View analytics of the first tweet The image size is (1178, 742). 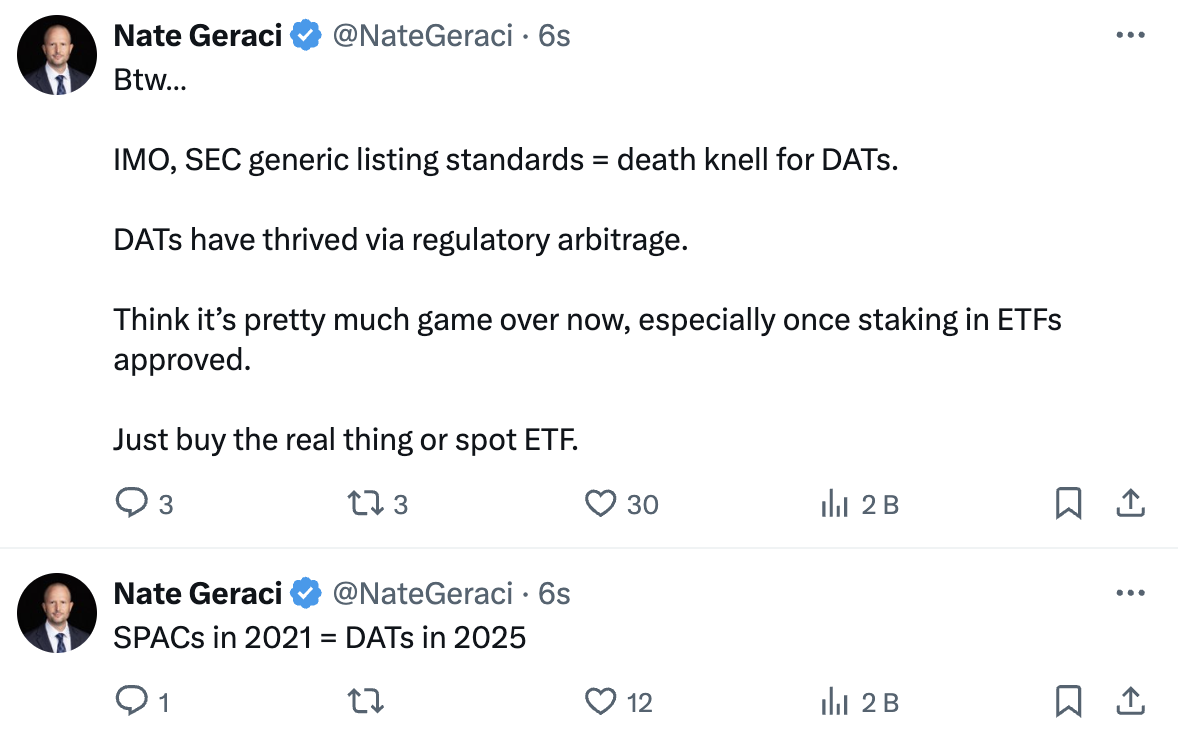(x=835, y=505)
